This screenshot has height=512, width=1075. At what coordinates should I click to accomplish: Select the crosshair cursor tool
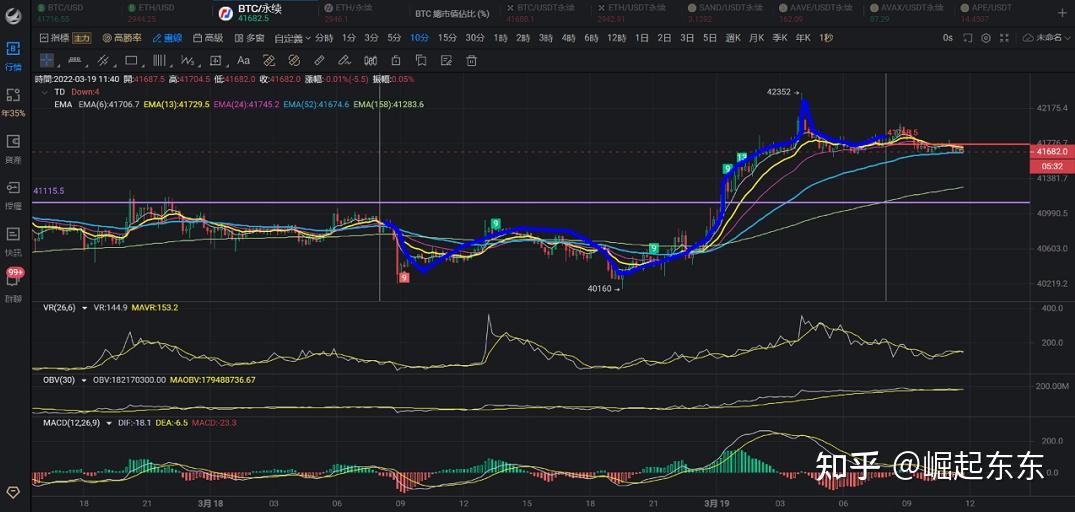point(47,60)
